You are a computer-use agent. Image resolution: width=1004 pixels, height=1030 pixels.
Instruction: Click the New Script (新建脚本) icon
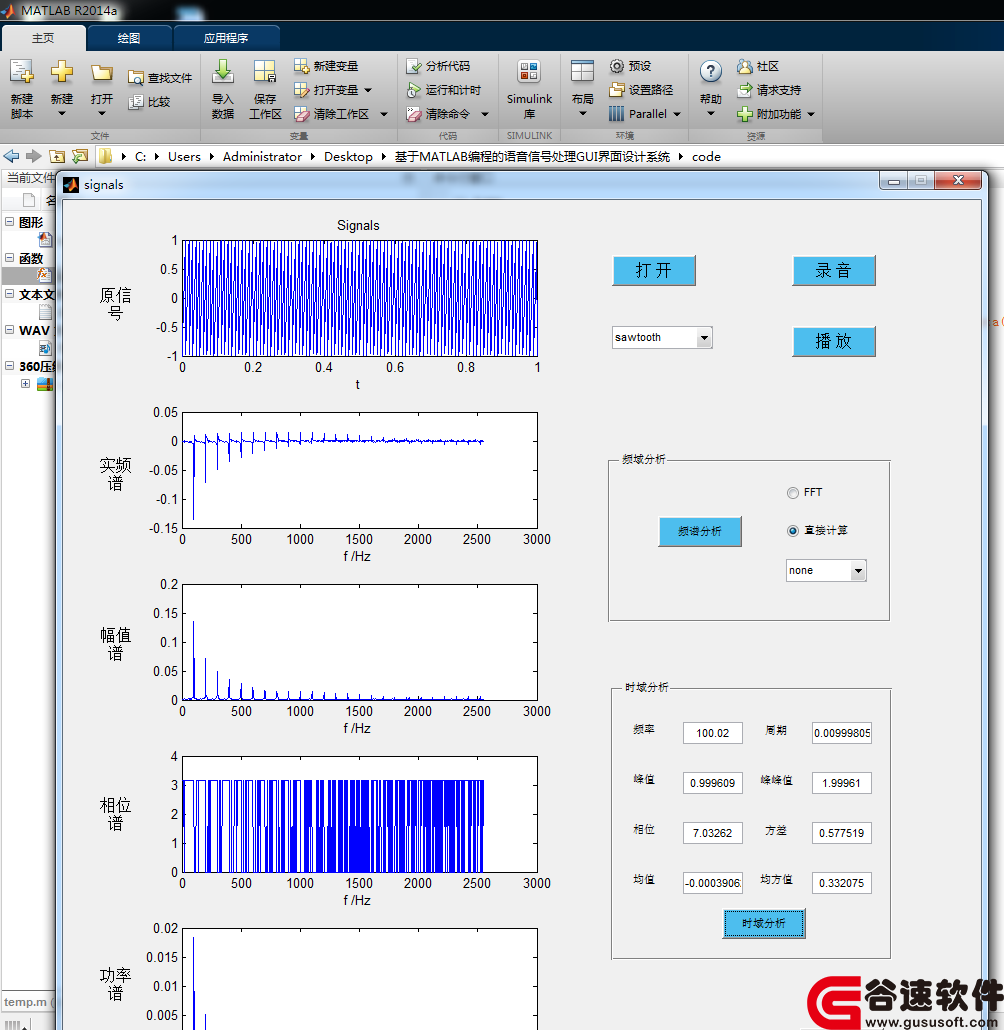pyautogui.click(x=22, y=71)
